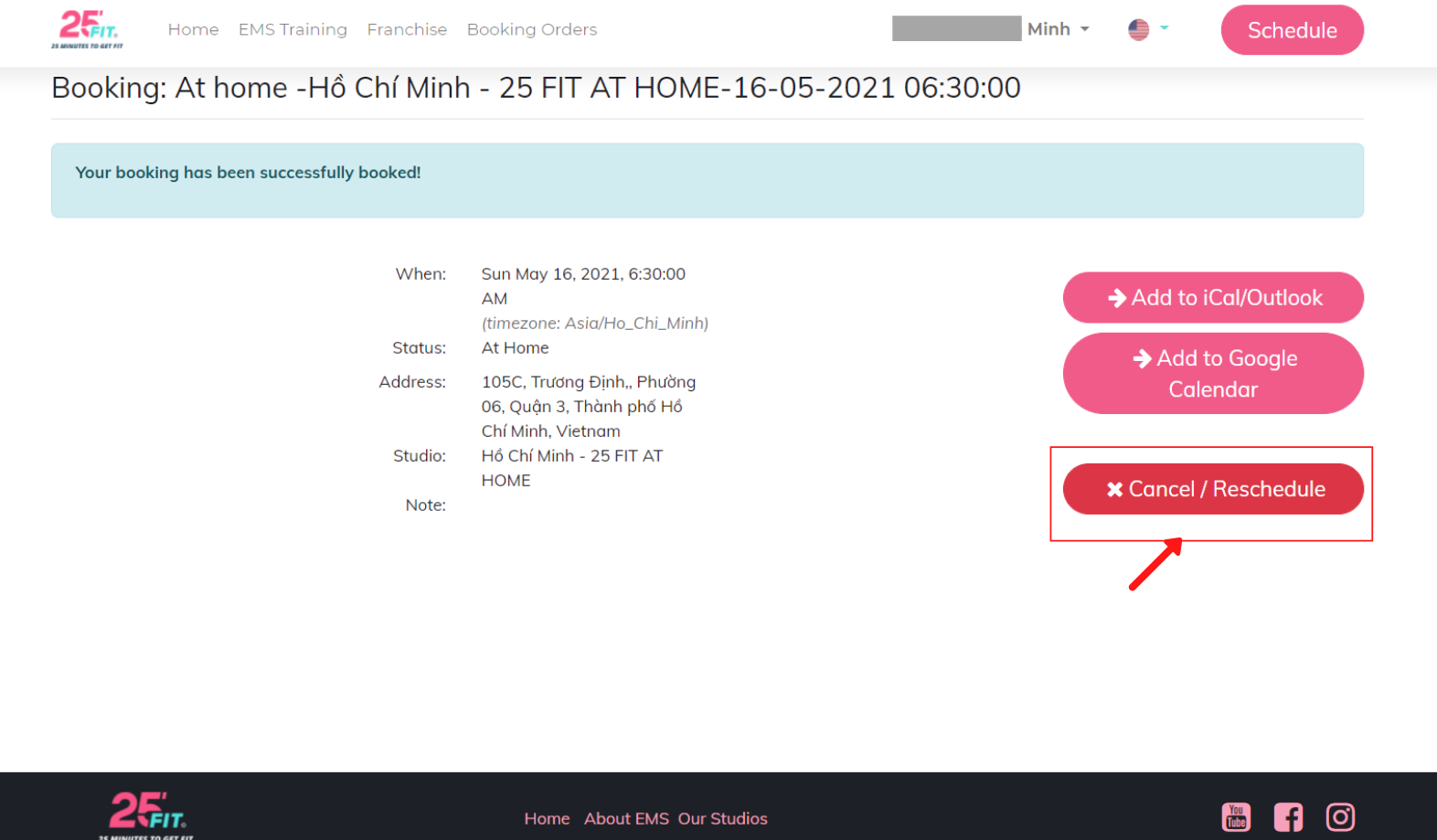This screenshot has width=1437, height=840.
Task: Click Add to Google Calendar button
Action: [1213, 374]
